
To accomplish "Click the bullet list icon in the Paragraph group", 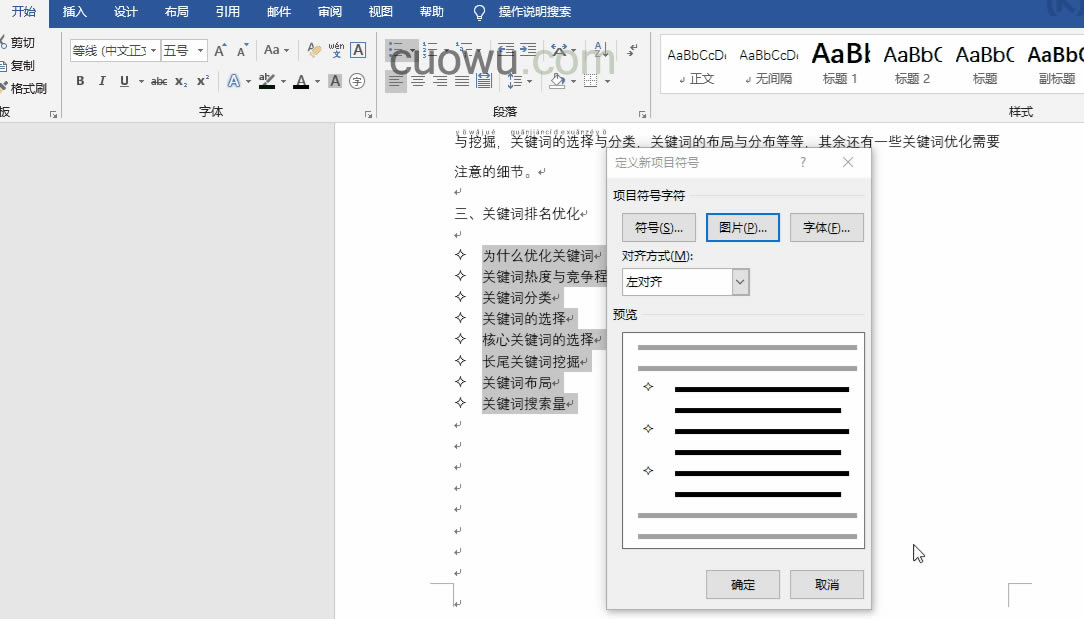I will (x=396, y=49).
